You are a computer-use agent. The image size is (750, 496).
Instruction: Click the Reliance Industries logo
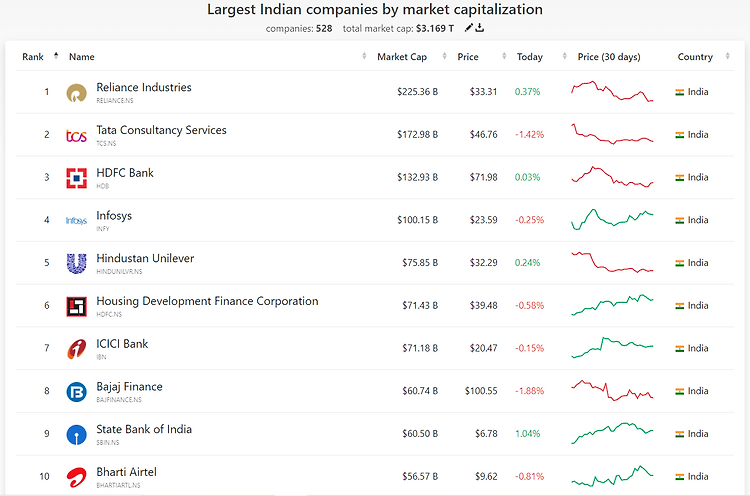click(x=77, y=93)
